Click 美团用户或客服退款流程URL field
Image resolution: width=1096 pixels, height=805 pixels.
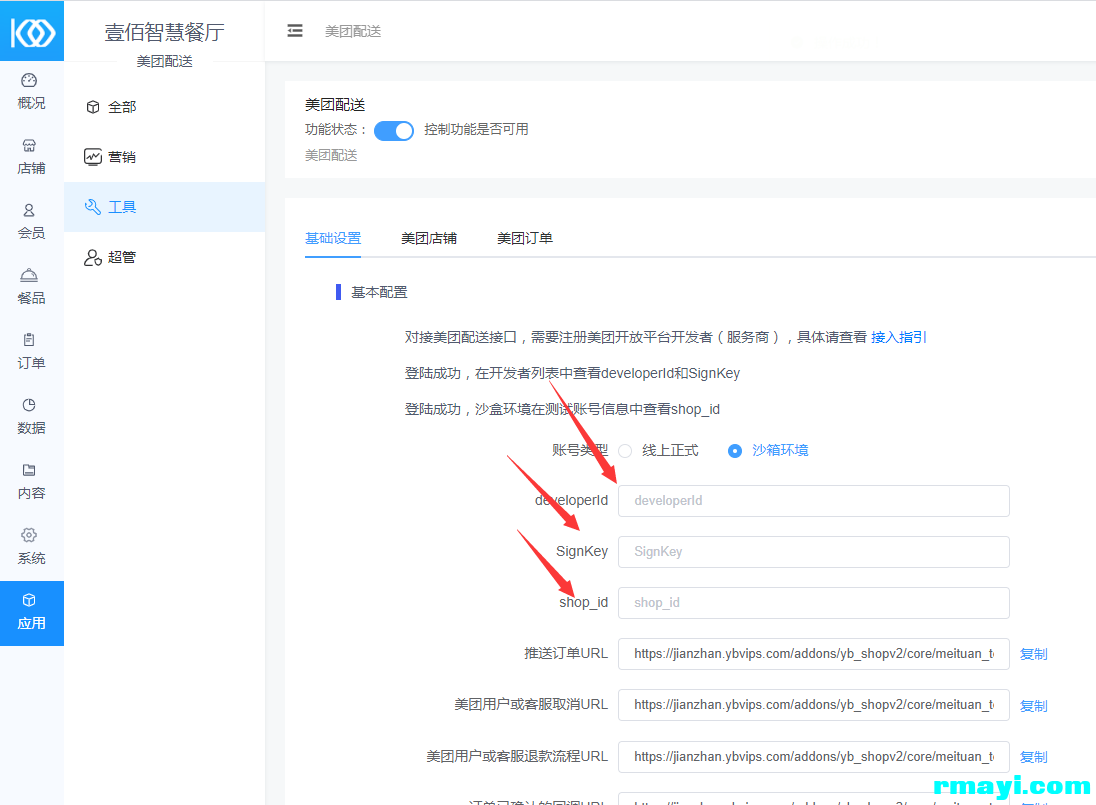[814, 757]
